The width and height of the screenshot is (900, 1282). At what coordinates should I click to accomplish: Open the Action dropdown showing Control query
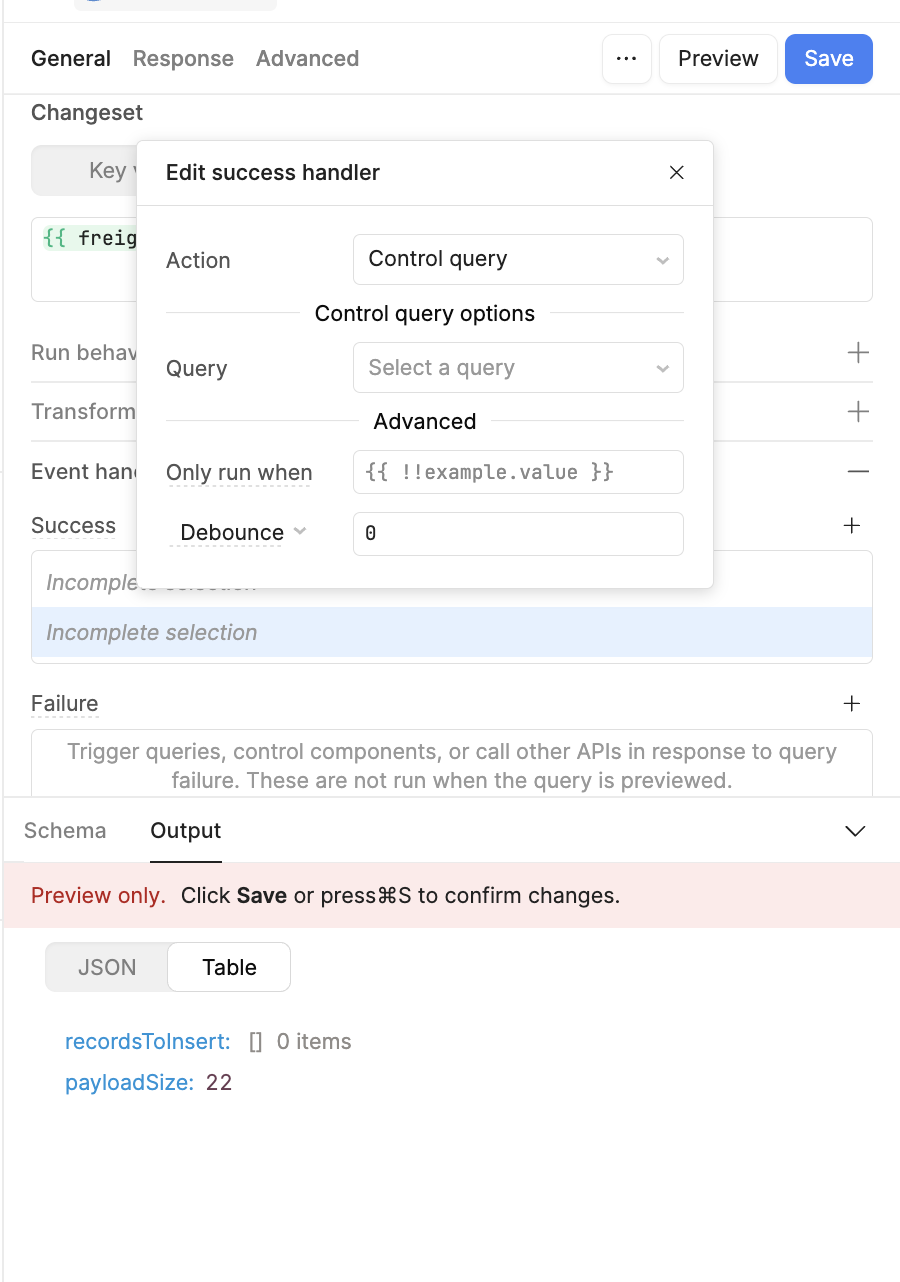click(x=518, y=259)
